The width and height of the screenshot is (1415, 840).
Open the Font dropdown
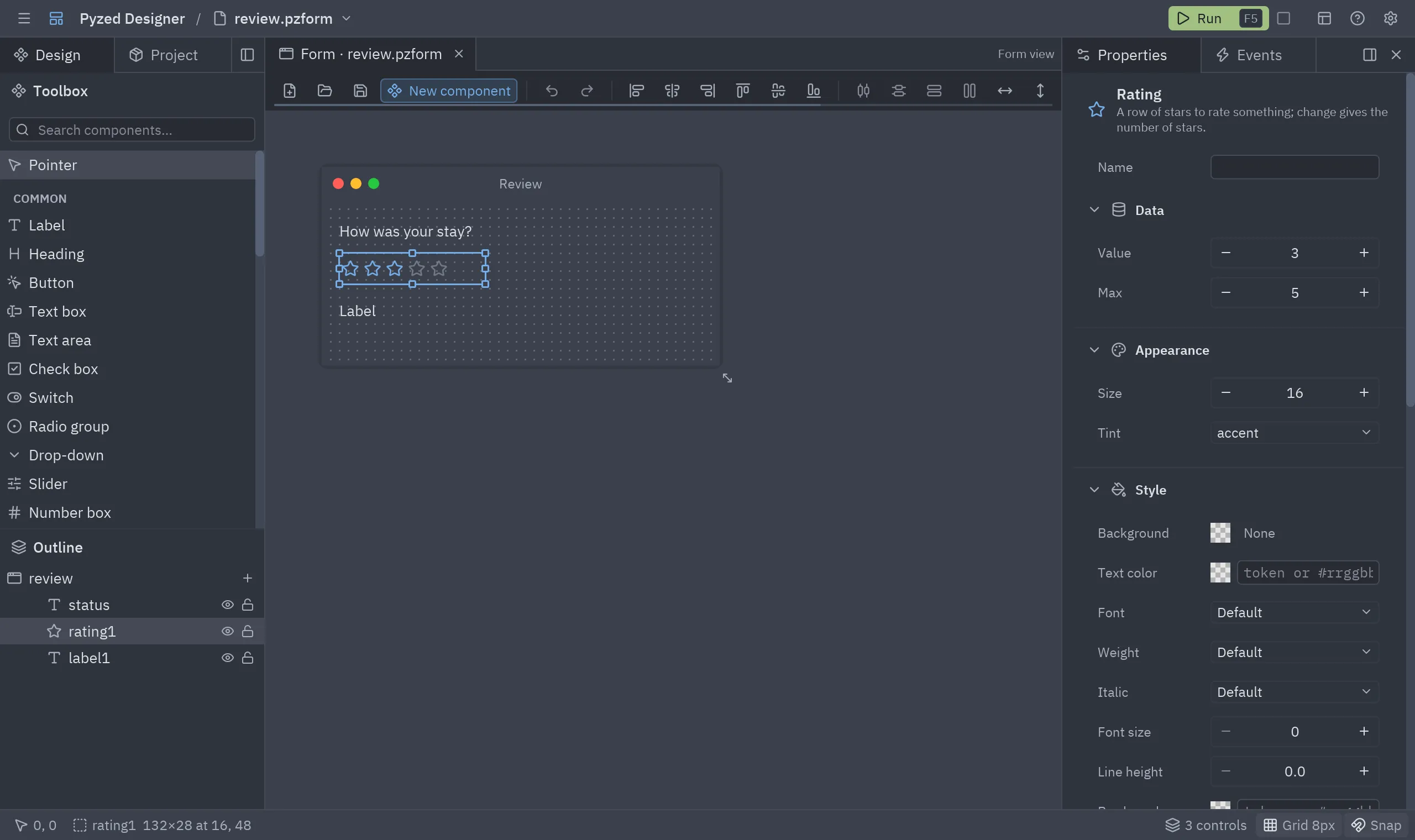click(1295, 612)
